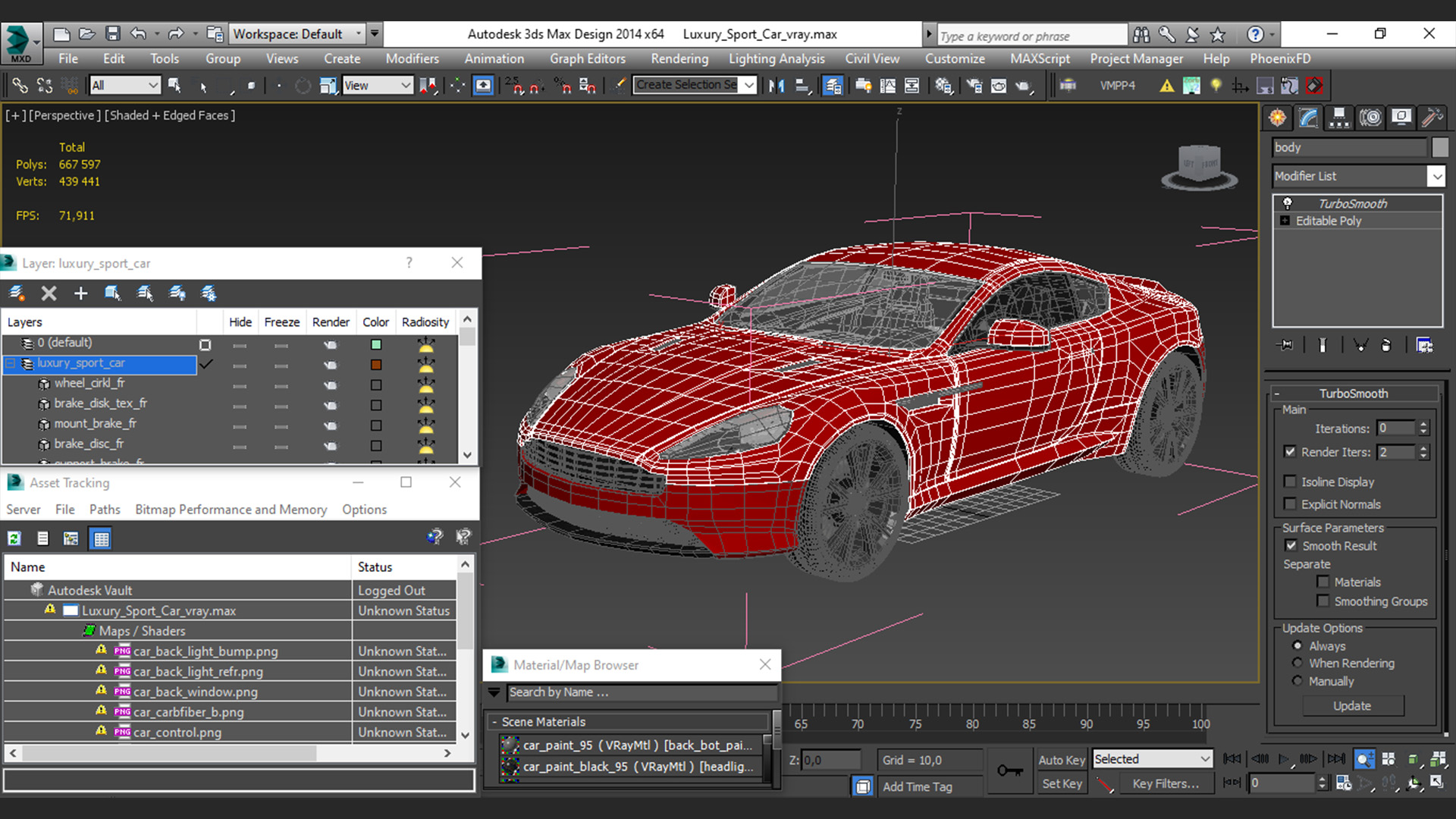This screenshot has width=1456, height=819.
Task: Toggle the Render Iters checkbox
Action: 1290,451
